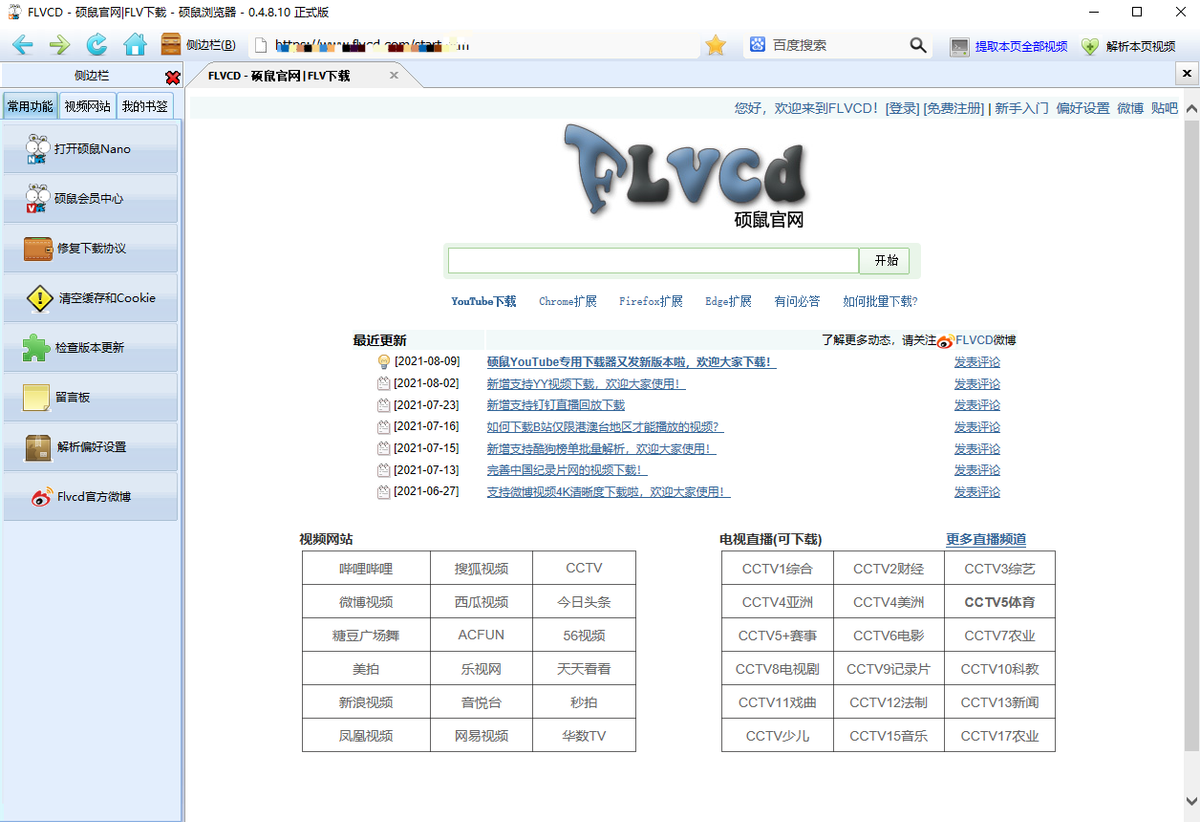Refresh the page with reload icon
Screen dimensions: 1200x822
(97, 45)
